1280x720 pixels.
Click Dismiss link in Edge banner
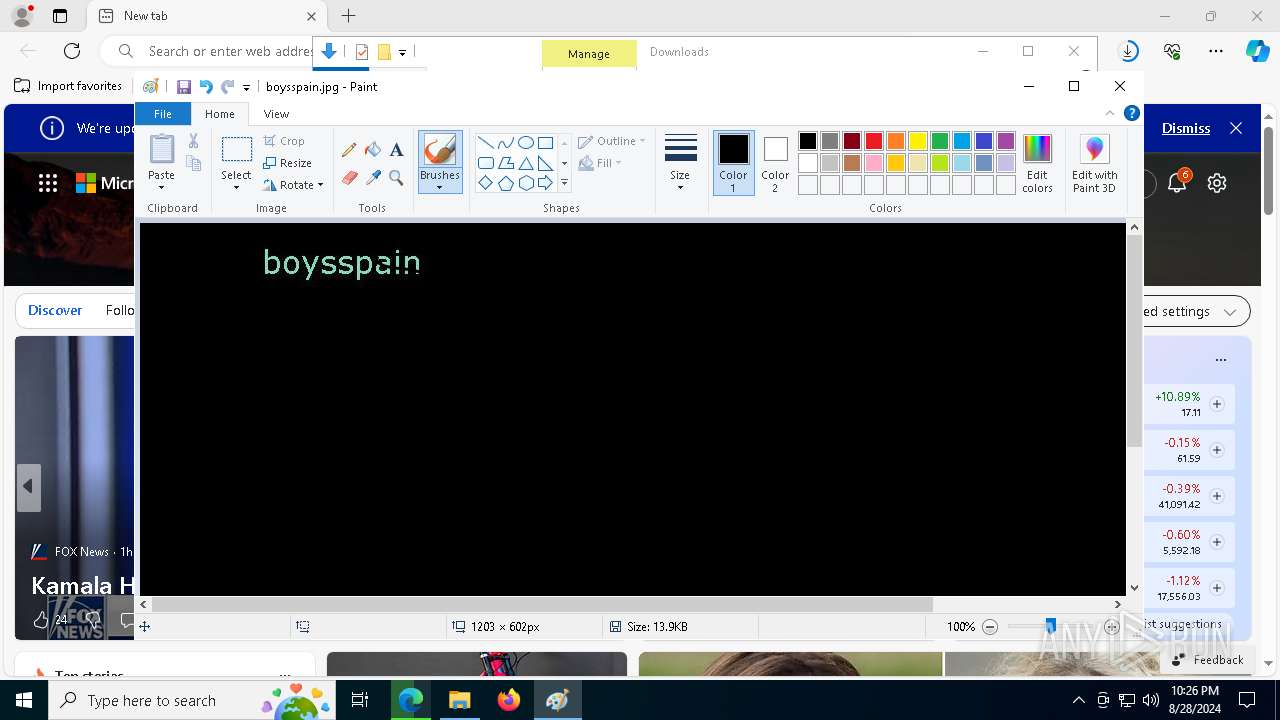coord(1186,128)
